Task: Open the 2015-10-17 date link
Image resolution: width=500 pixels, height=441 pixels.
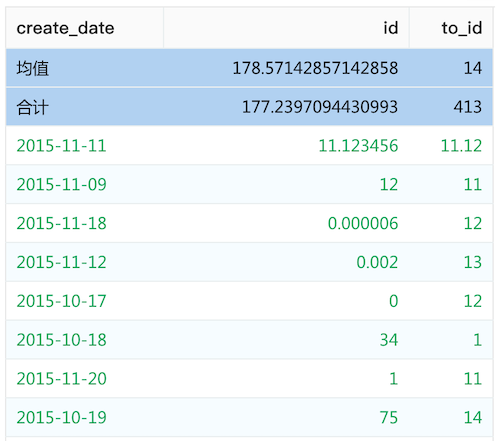Action: pos(62,301)
